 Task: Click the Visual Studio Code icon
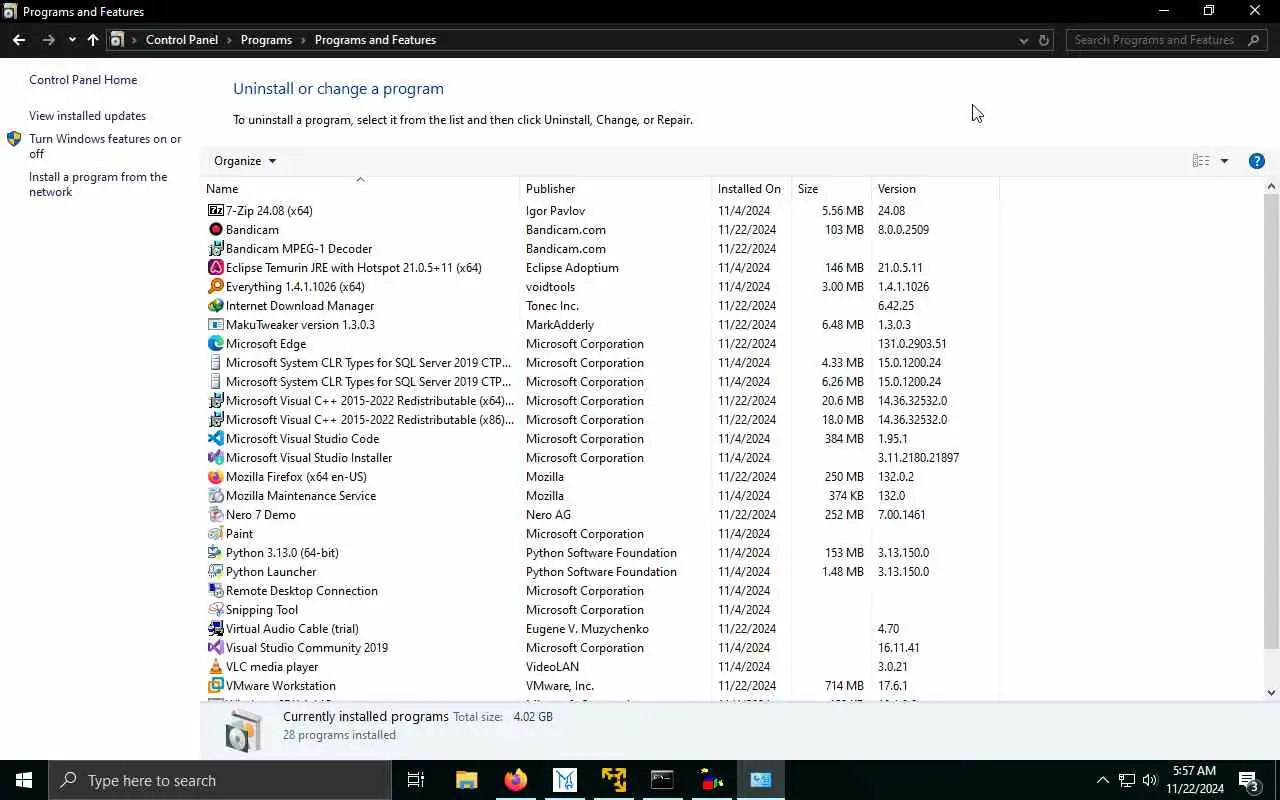pyautogui.click(x=215, y=439)
